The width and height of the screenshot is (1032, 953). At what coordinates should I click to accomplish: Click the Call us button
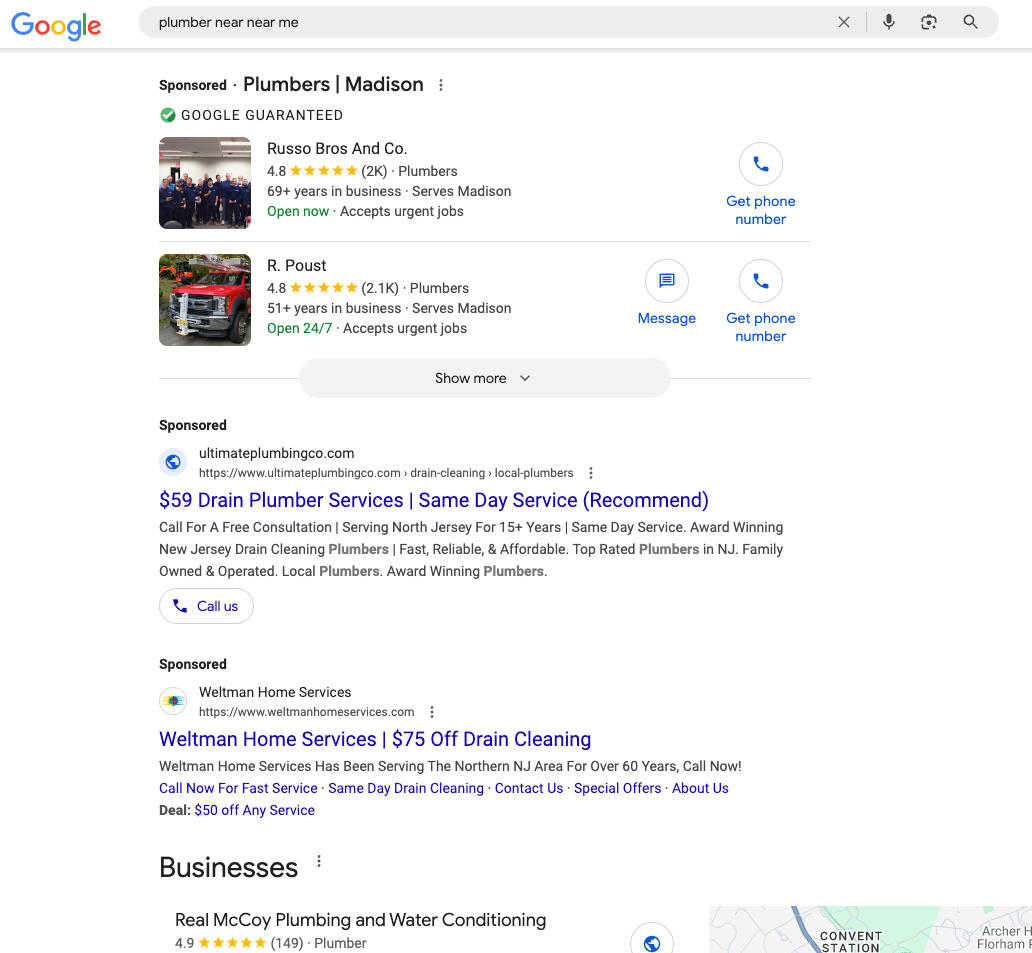coord(206,606)
